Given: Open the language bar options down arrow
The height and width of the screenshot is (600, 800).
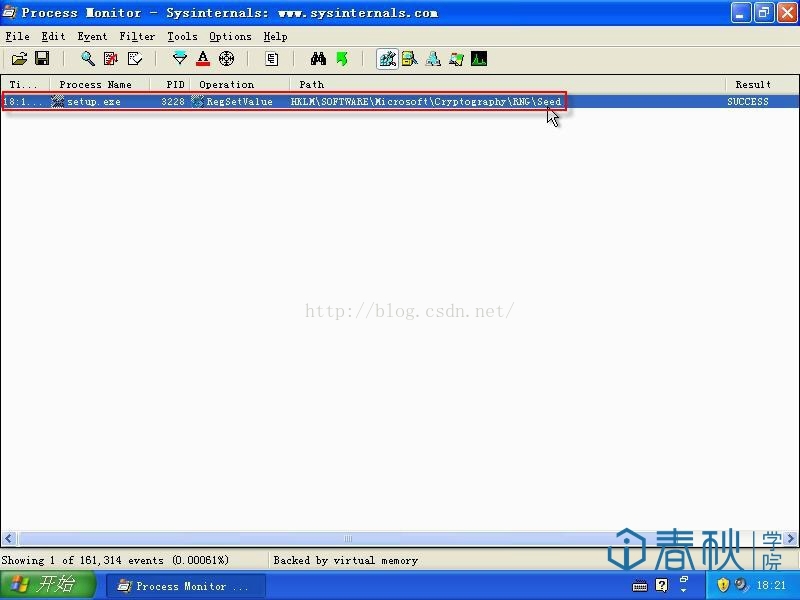Looking at the screenshot, I should pos(684,591).
